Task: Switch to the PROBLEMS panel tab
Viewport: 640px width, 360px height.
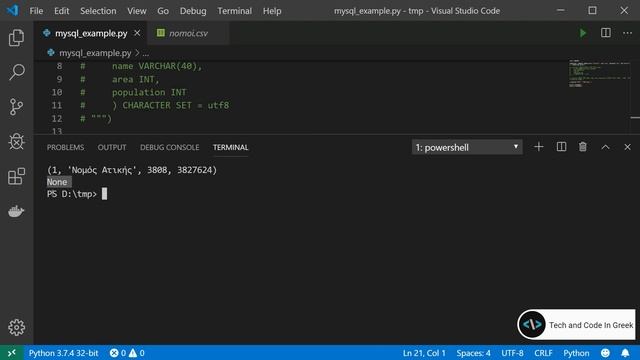Action: click(65, 147)
